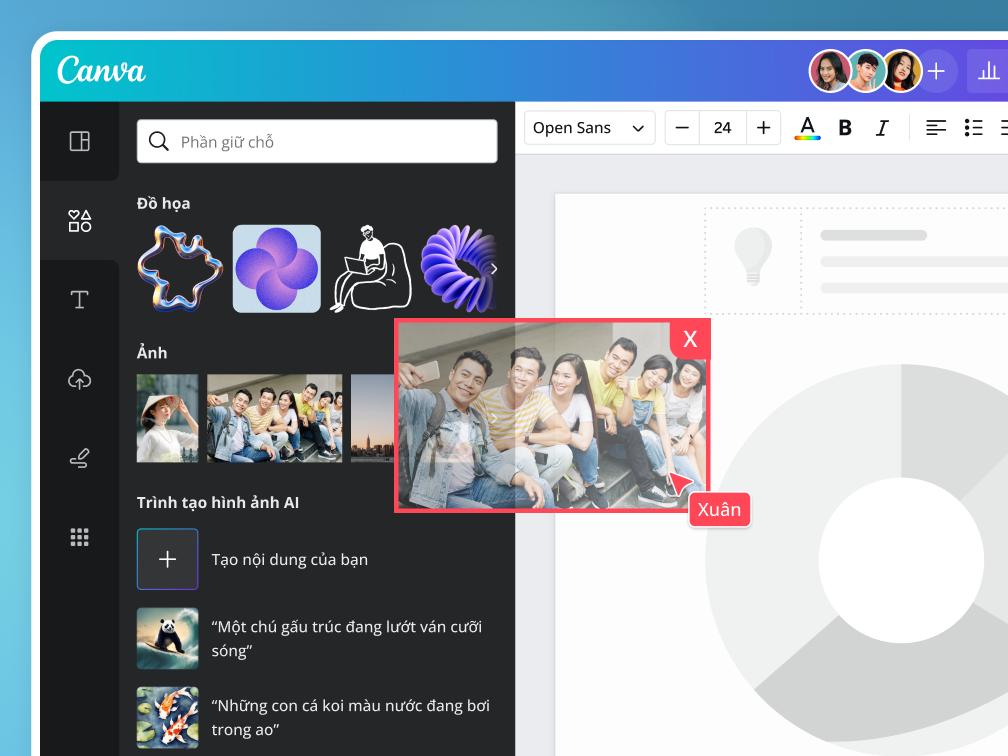Toggle bold formatting
This screenshot has height=756, width=1008.
[x=845, y=128]
